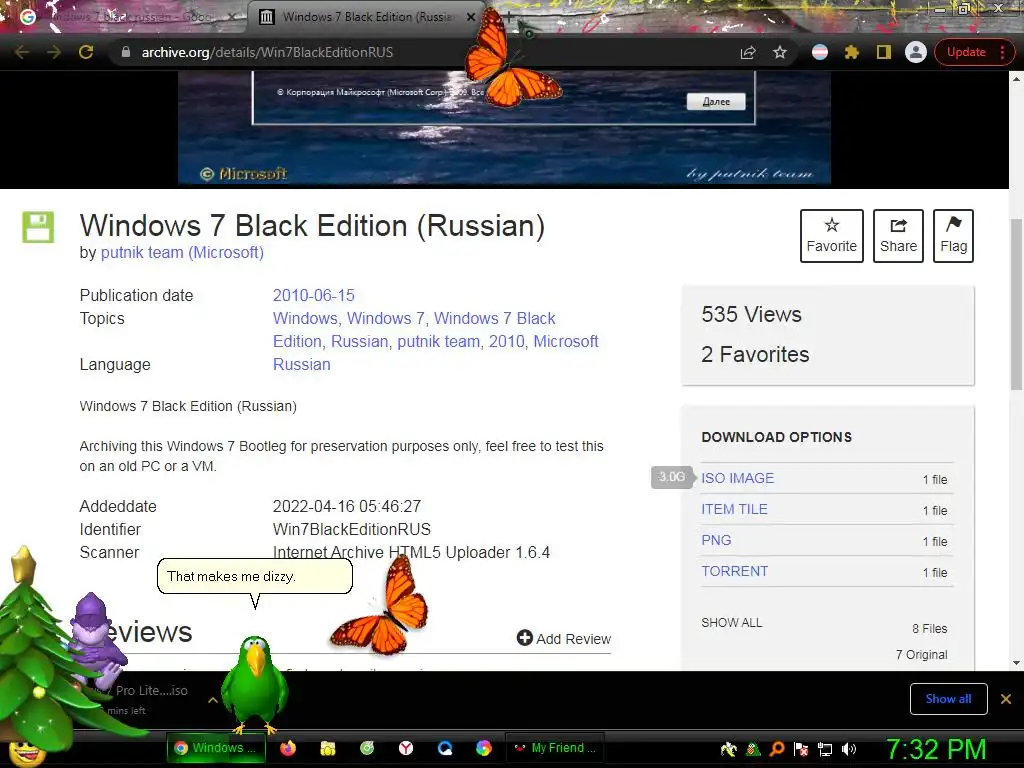View site information via the padlock icon
Viewport: 1024px width, 768px height.
tap(126, 52)
